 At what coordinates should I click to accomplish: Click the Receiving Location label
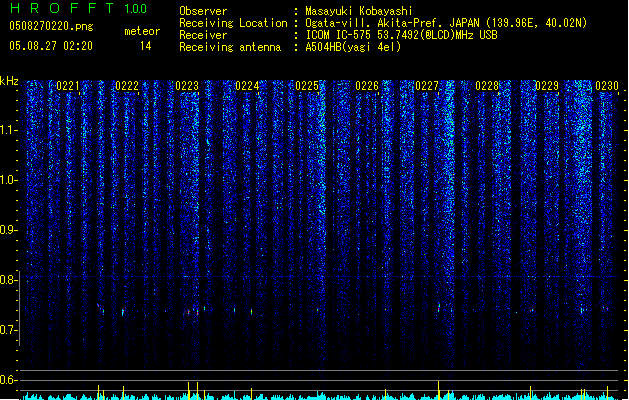pyautogui.click(x=233, y=23)
